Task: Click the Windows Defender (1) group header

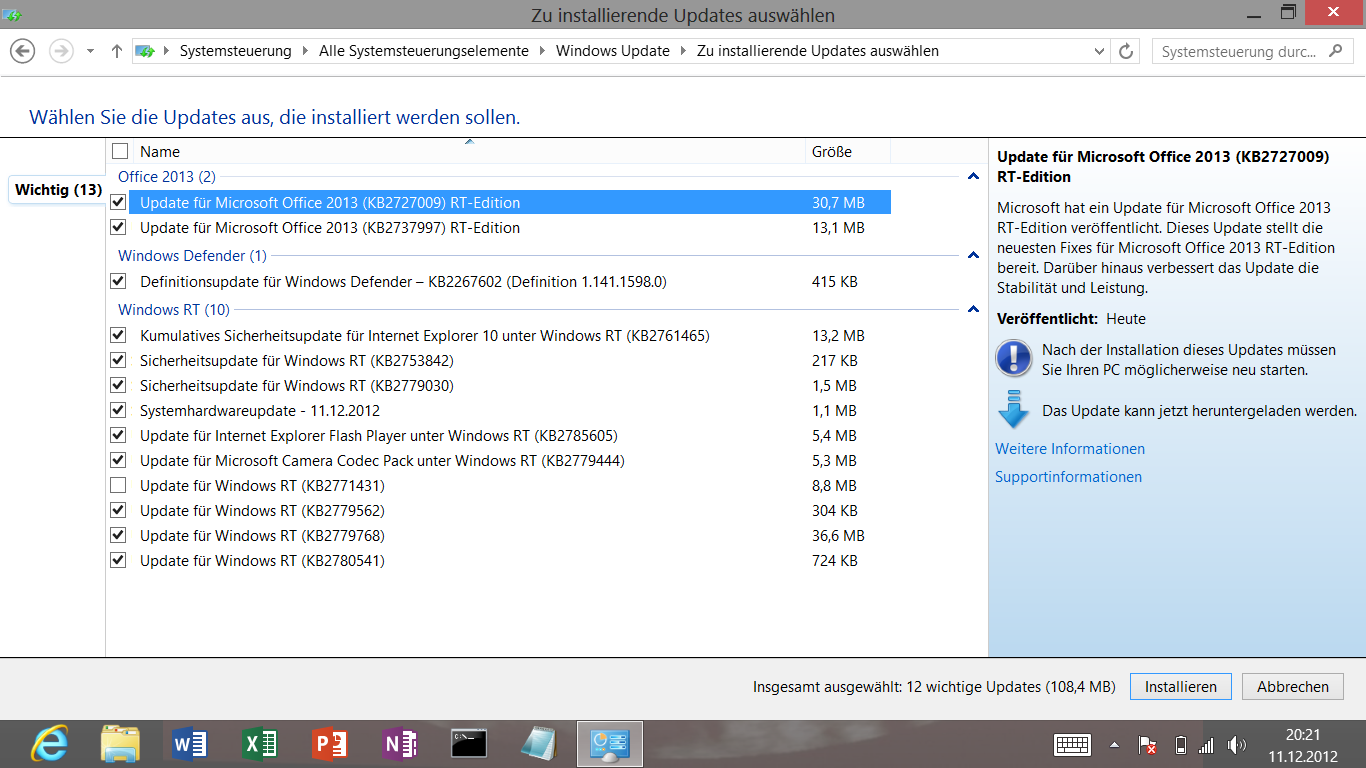Action: 192,256
